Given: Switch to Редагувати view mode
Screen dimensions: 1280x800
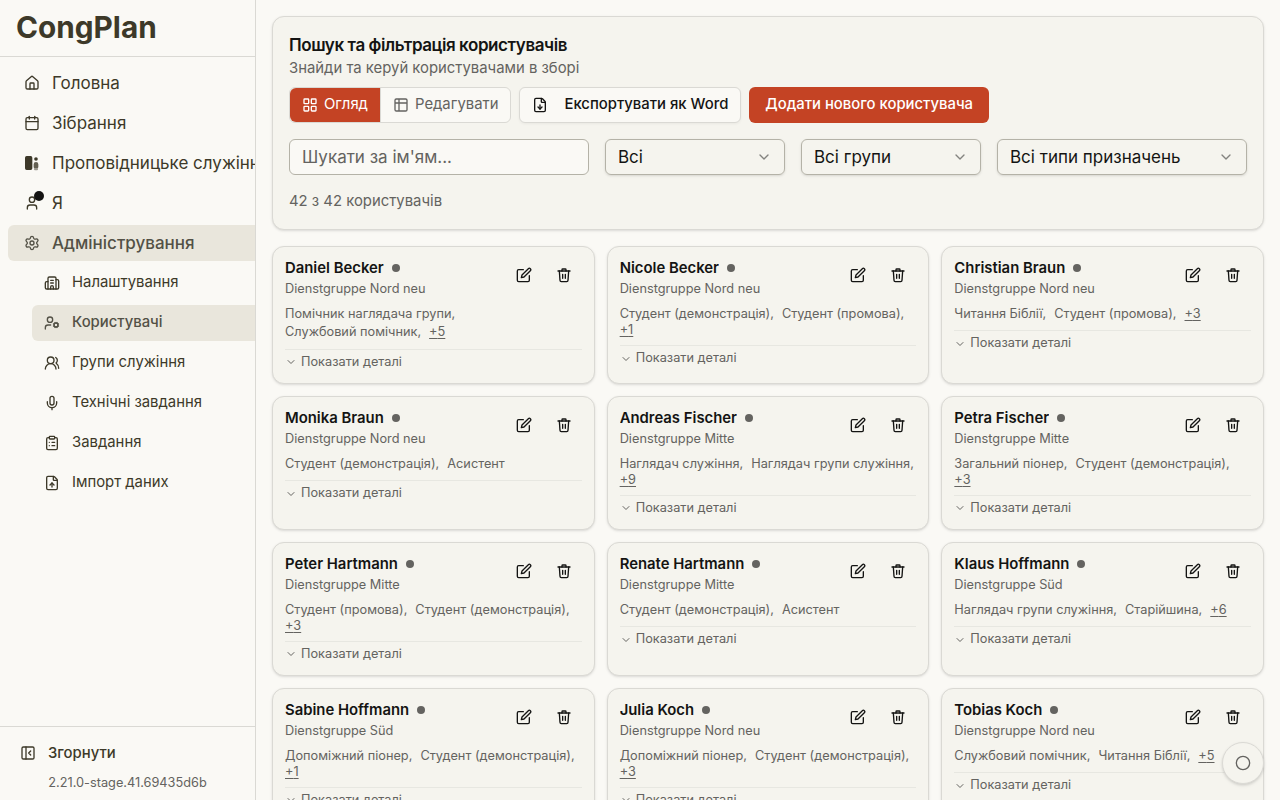Looking at the screenshot, I should click(x=446, y=104).
